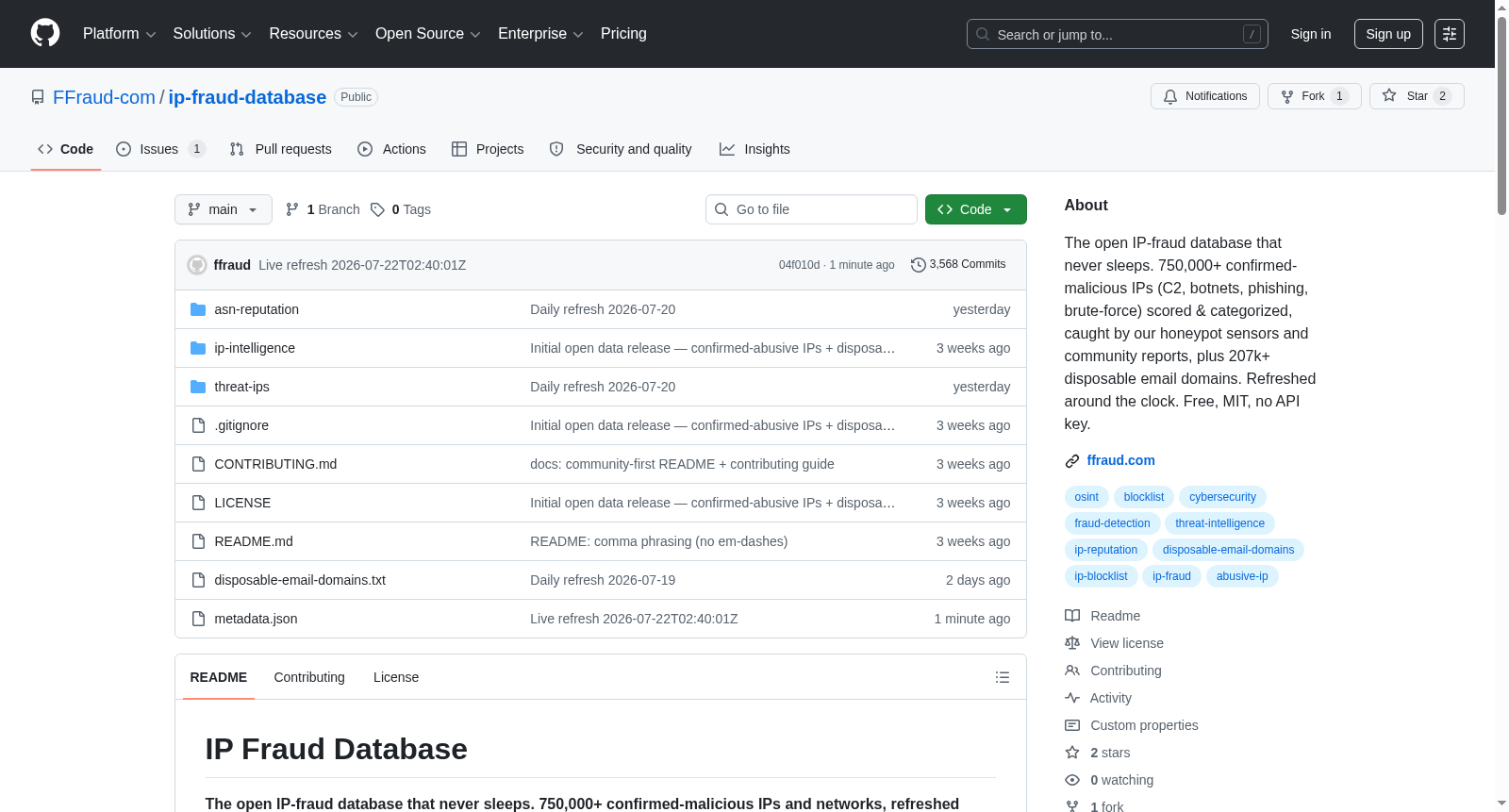The image size is (1509, 812).
Task: Select the osint topic tag
Action: click(x=1086, y=497)
